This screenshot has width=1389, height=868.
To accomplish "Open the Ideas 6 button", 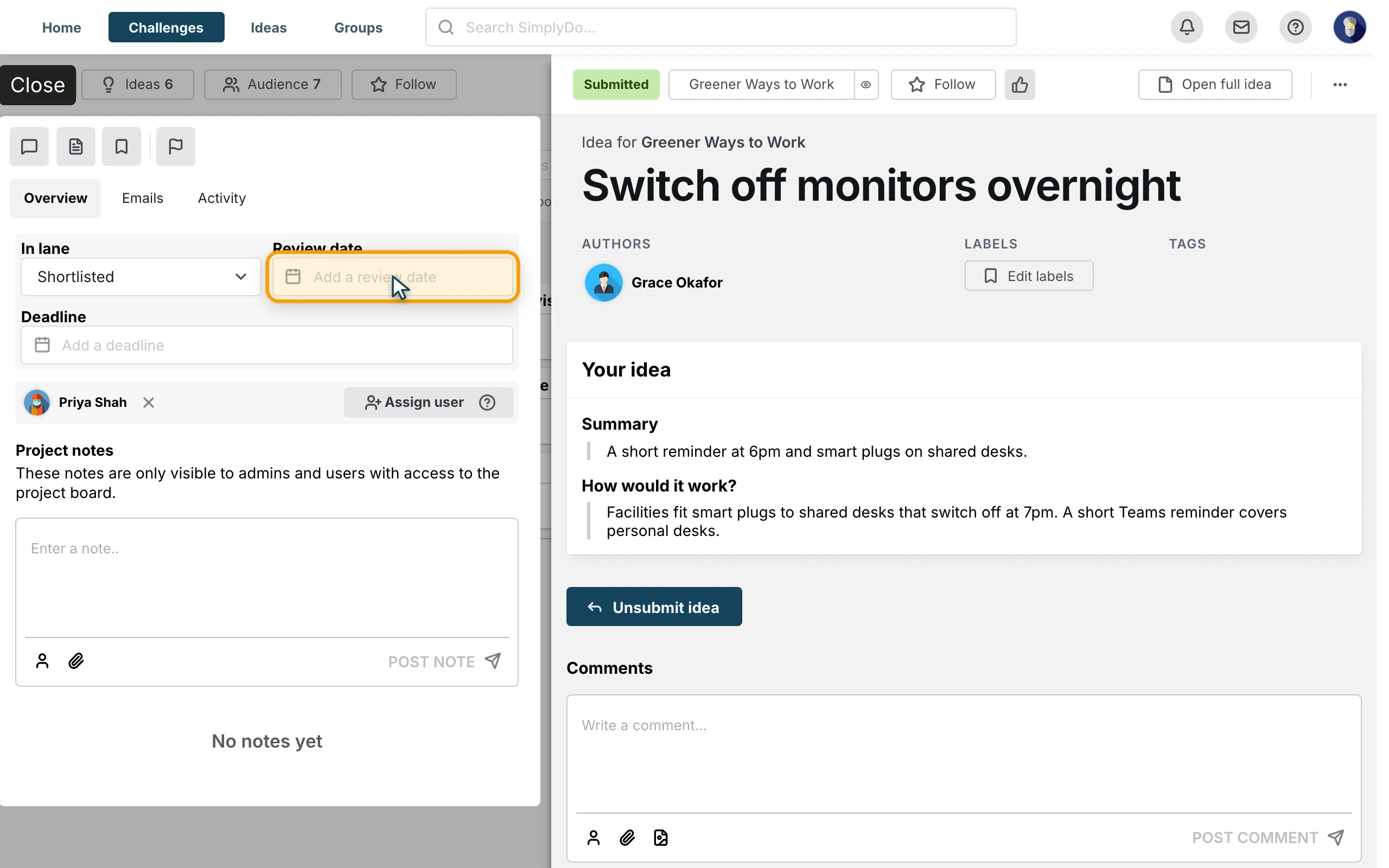I will (138, 85).
